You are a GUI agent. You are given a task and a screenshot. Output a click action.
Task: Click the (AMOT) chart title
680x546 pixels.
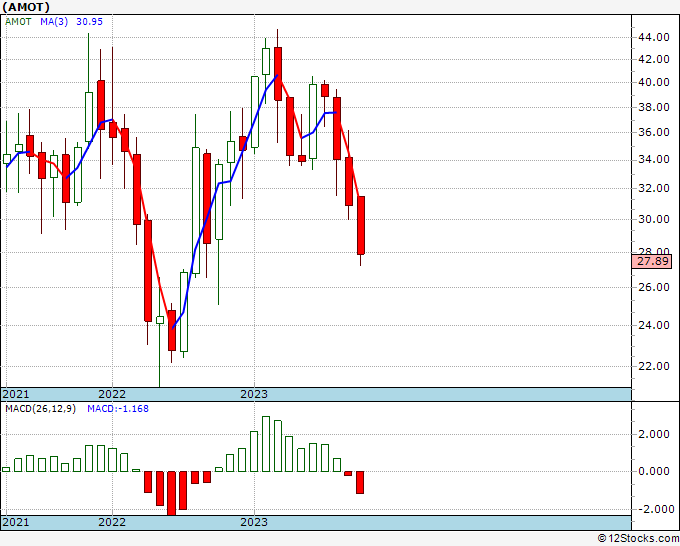pos(26,7)
